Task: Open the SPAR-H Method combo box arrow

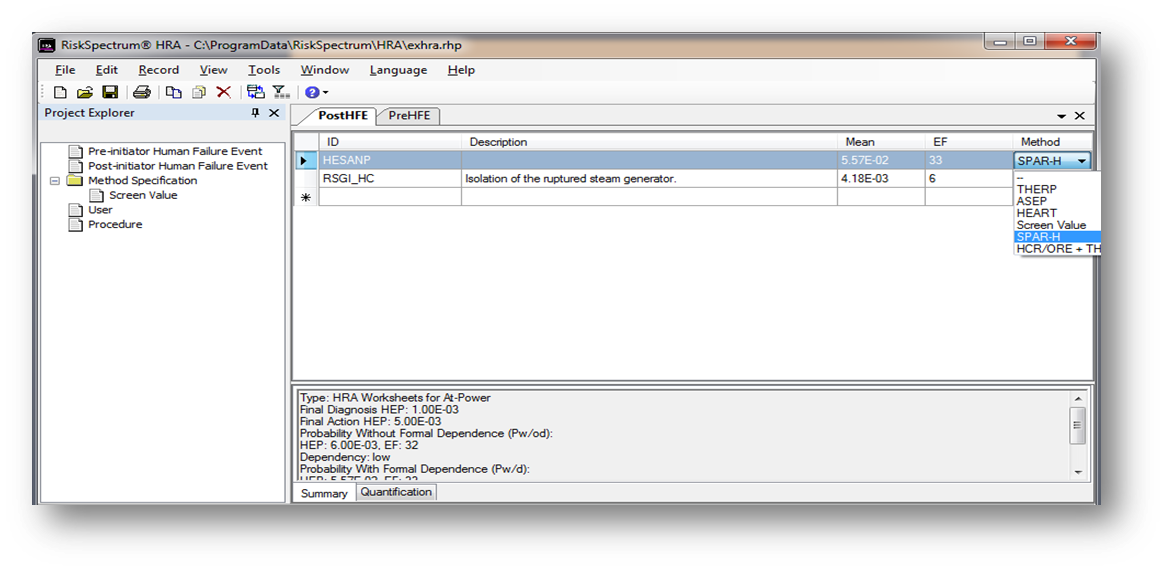Action: coord(1082,161)
